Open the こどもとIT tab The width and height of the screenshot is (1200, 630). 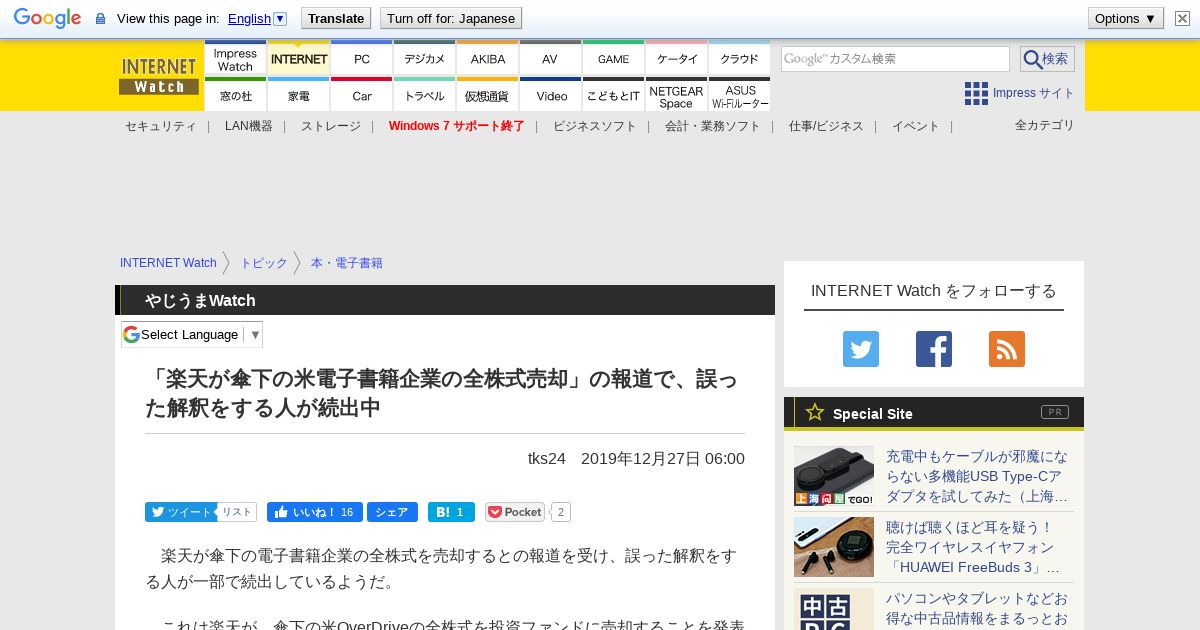614,96
